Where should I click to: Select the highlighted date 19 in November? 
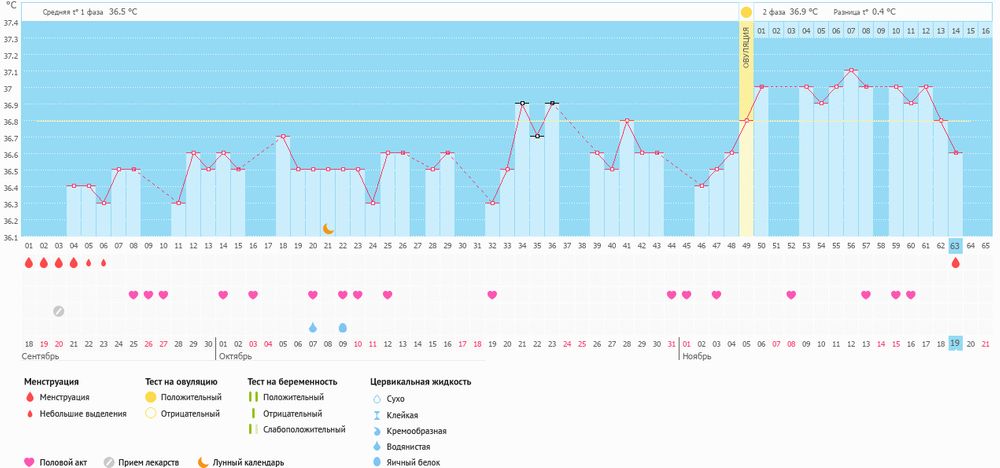[x=956, y=343]
